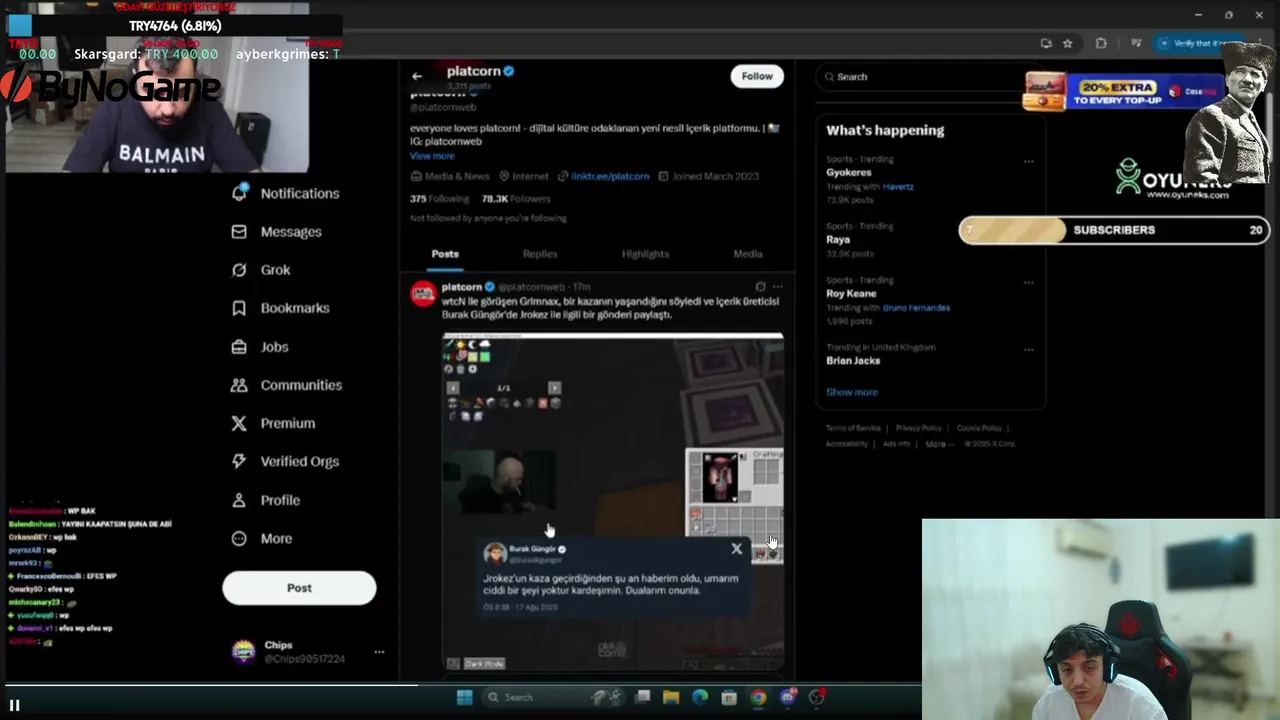1280x720 pixels.
Task: Click the Cookie Policy footer link
Action: tap(979, 428)
